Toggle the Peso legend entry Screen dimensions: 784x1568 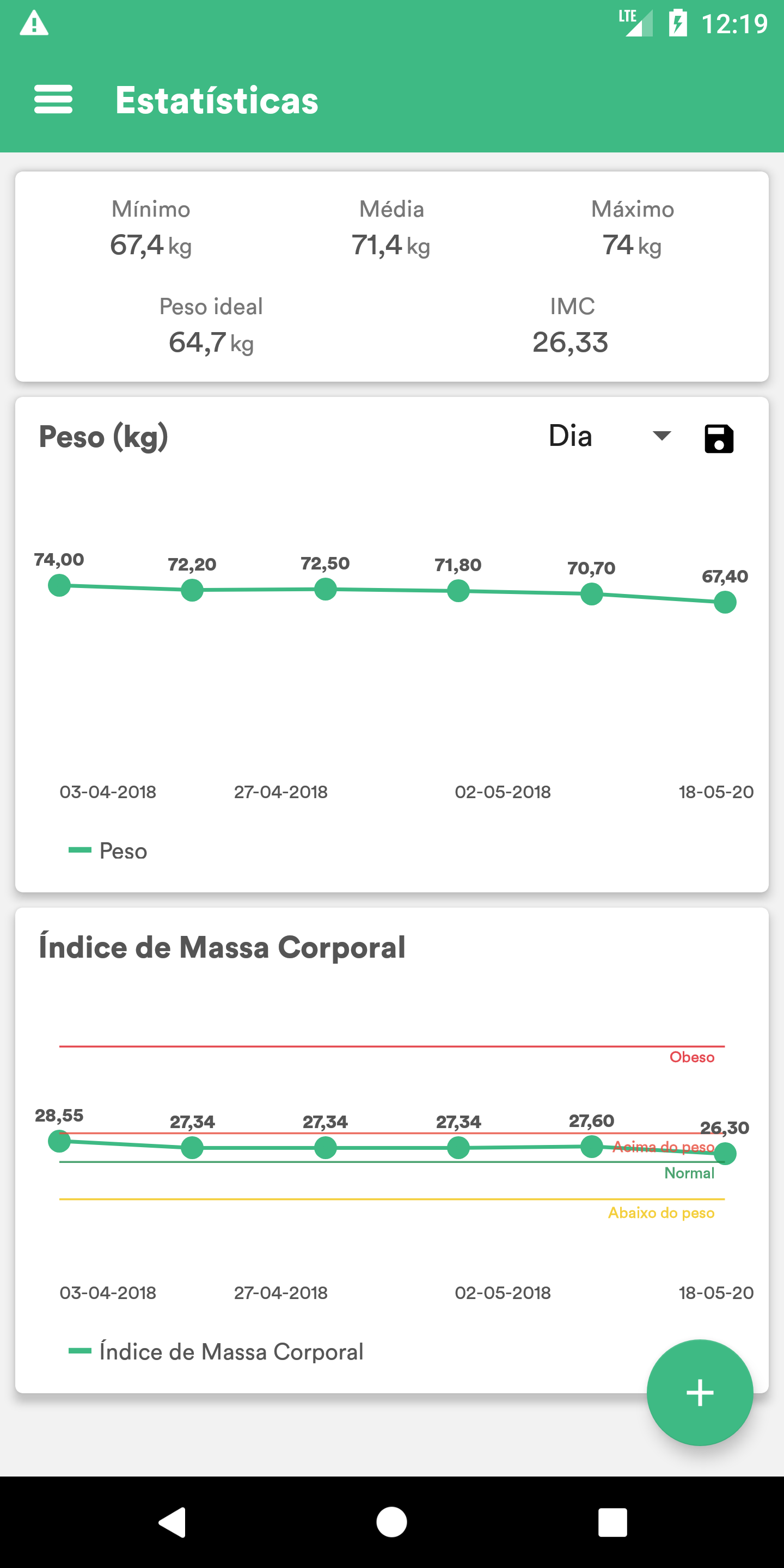108,850
